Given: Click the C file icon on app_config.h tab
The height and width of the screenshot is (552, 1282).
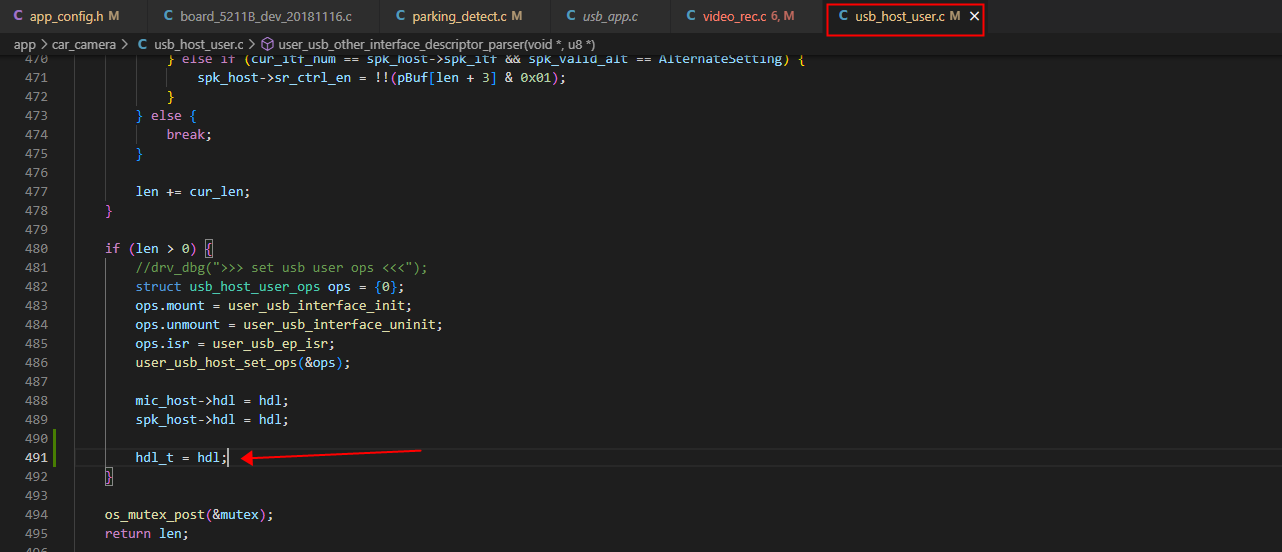Looking at the screenshot, I should click(18, 17).
